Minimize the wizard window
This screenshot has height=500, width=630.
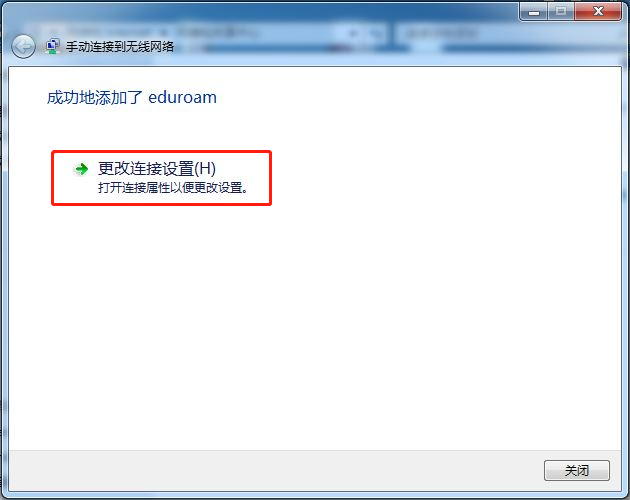coord(534,12)
